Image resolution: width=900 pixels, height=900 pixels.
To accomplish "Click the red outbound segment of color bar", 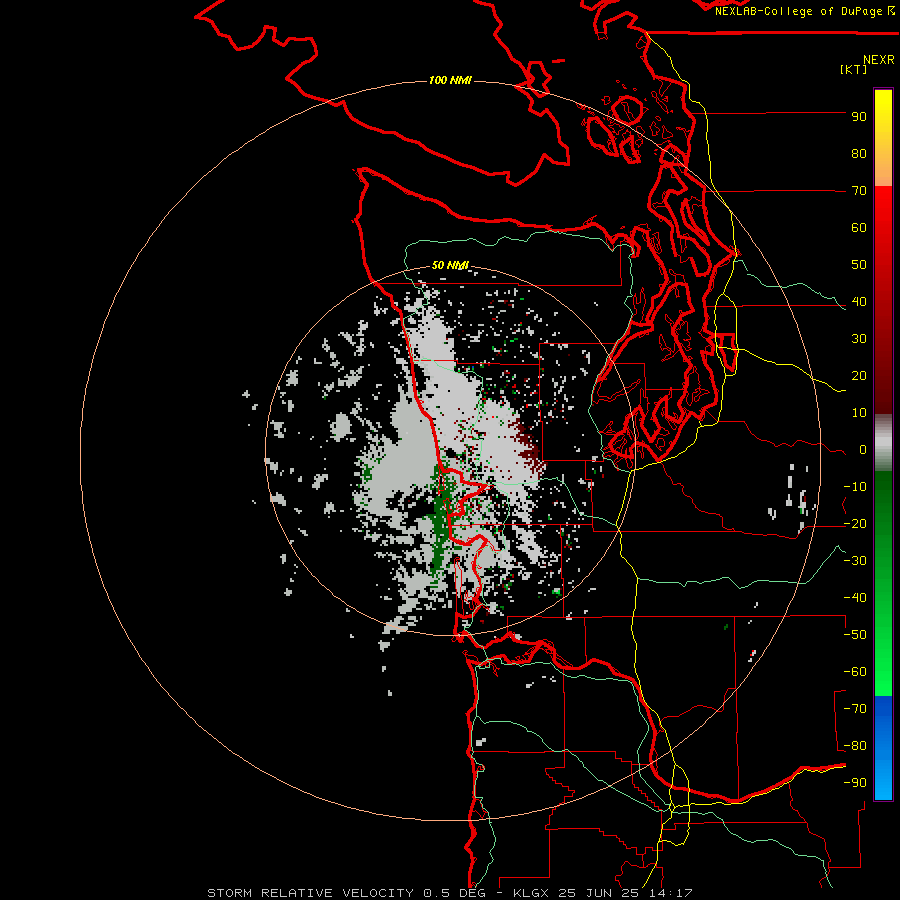I will (883, 300).
